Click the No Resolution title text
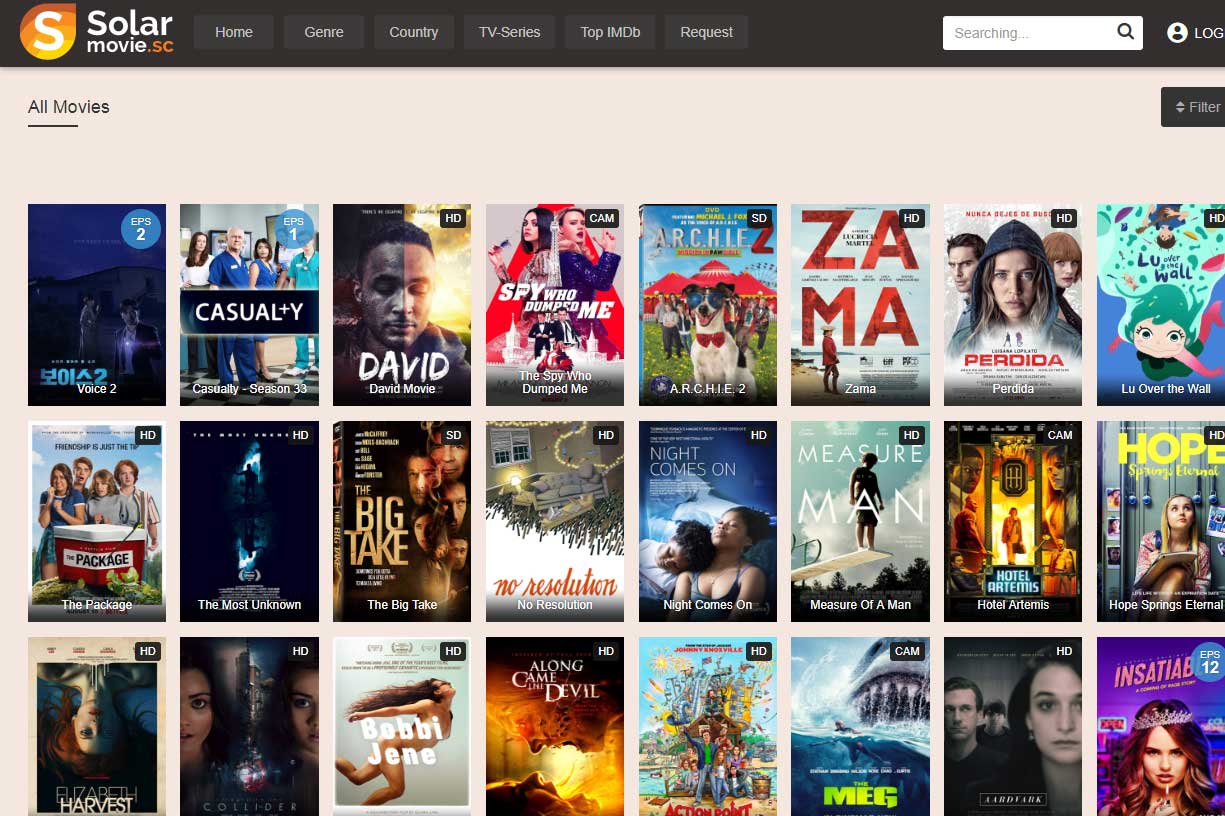Screen dimensions: 1225x816 [x=555, y=605]
